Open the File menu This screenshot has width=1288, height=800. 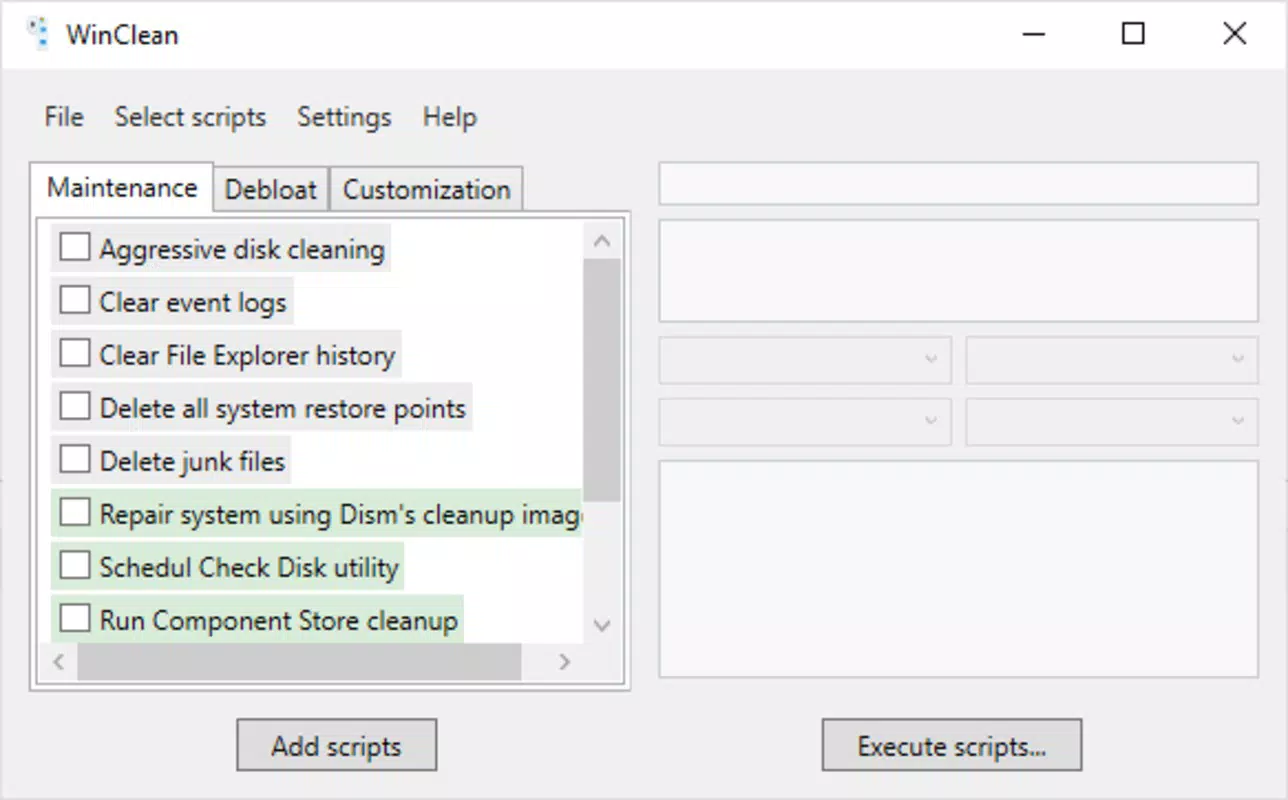coord(64,117)
